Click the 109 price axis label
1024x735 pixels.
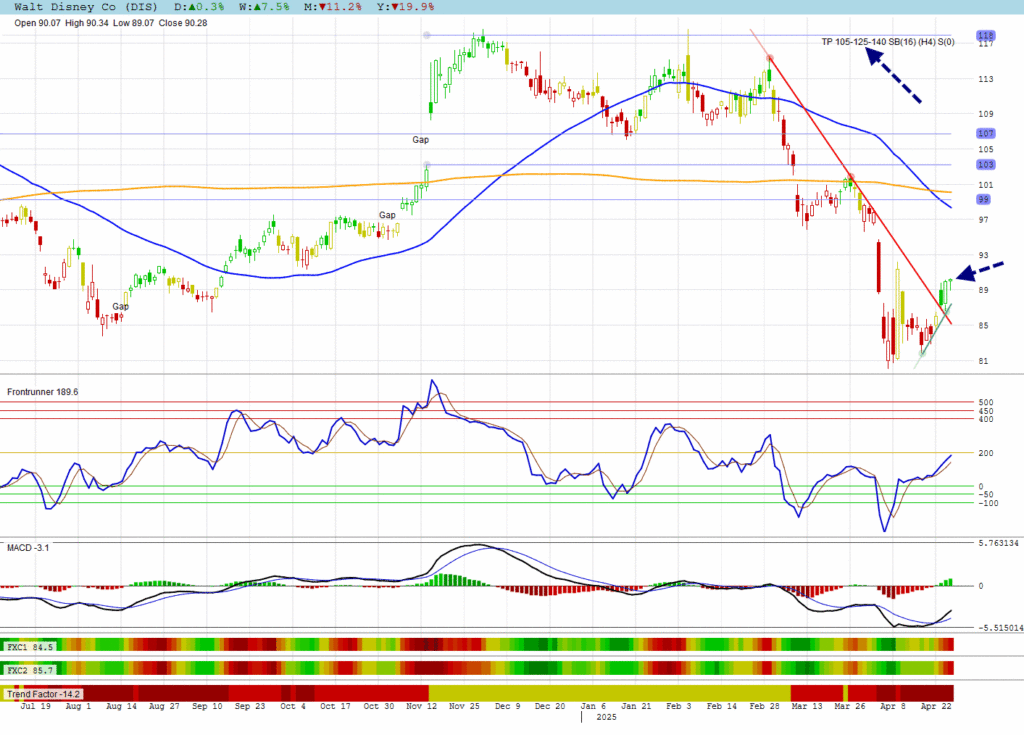[985, 114]
